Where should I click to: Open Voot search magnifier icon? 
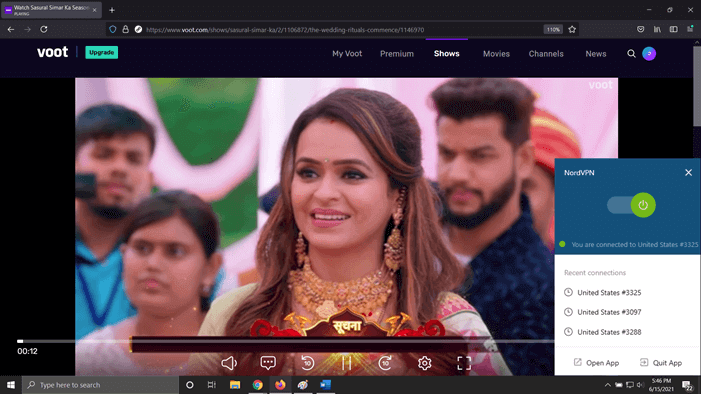631,54
